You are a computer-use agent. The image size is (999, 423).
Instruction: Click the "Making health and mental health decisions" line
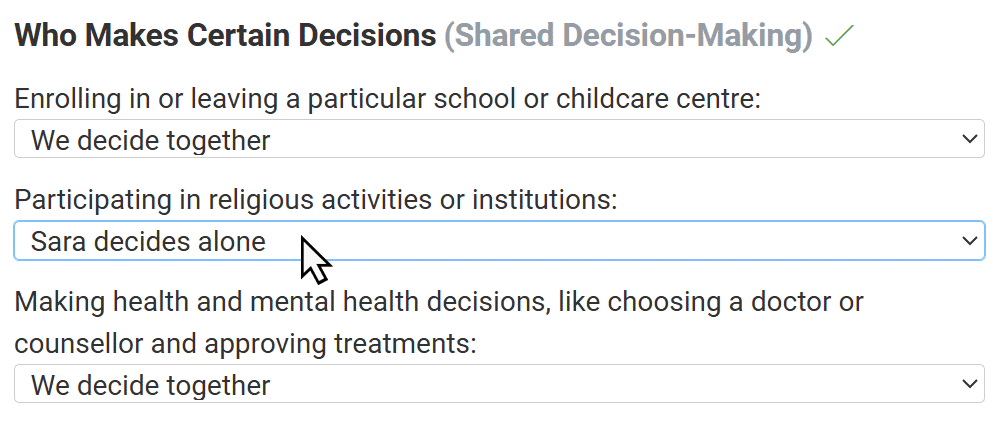coord(280,301)
